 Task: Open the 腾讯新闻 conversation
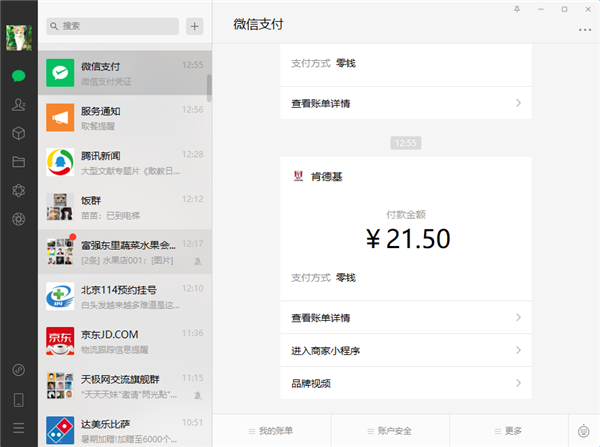[x=125, y=162]
